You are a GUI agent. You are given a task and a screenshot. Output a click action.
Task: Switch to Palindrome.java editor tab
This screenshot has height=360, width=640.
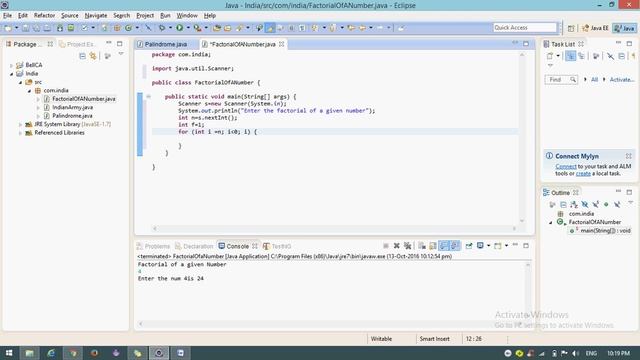click(166, 44)
